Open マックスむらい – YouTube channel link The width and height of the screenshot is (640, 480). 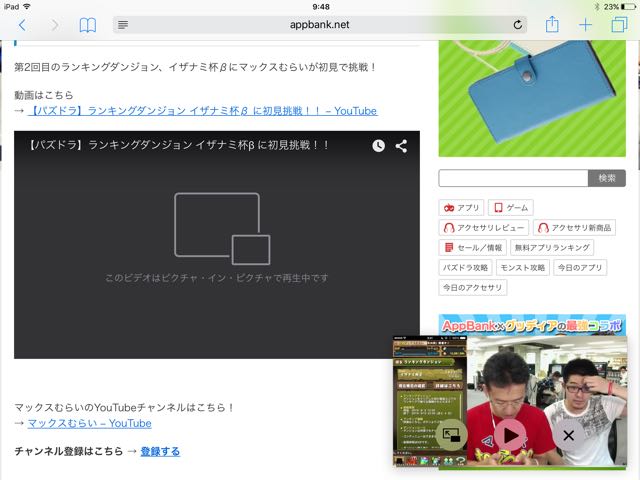pyautogui.click(x=89, y=423)
